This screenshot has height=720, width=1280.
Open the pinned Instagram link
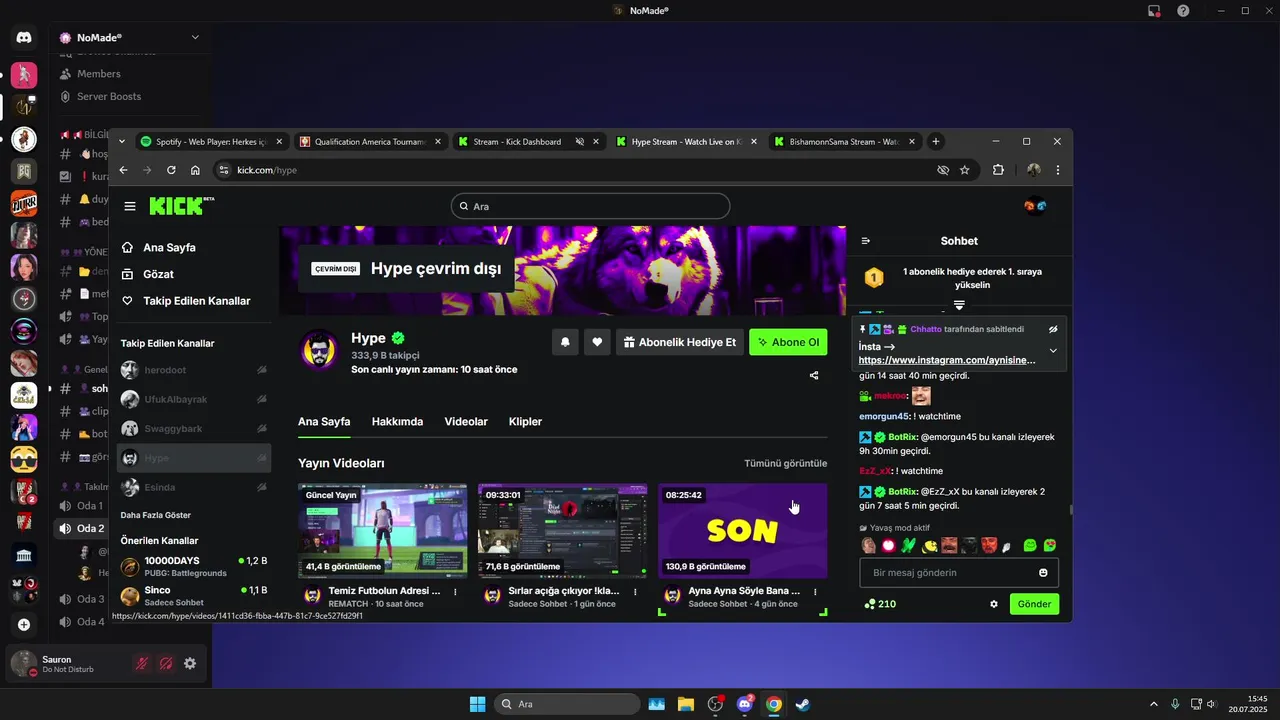tap(947, 360)
